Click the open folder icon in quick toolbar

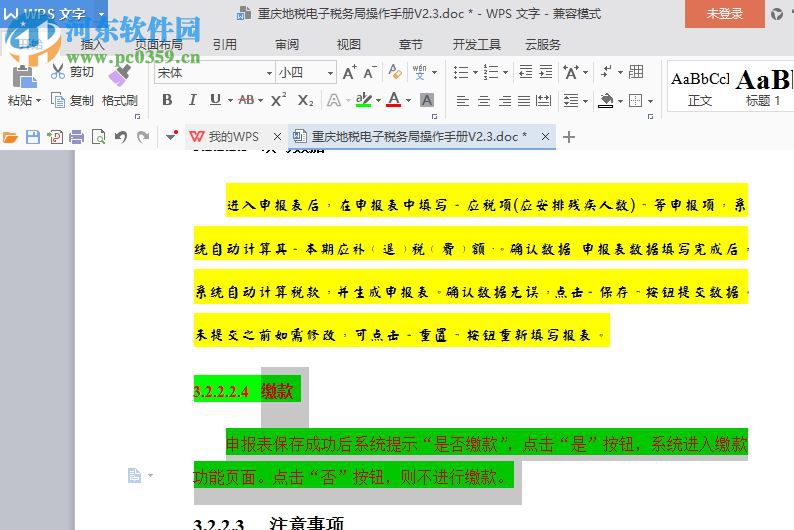point(10,137)
